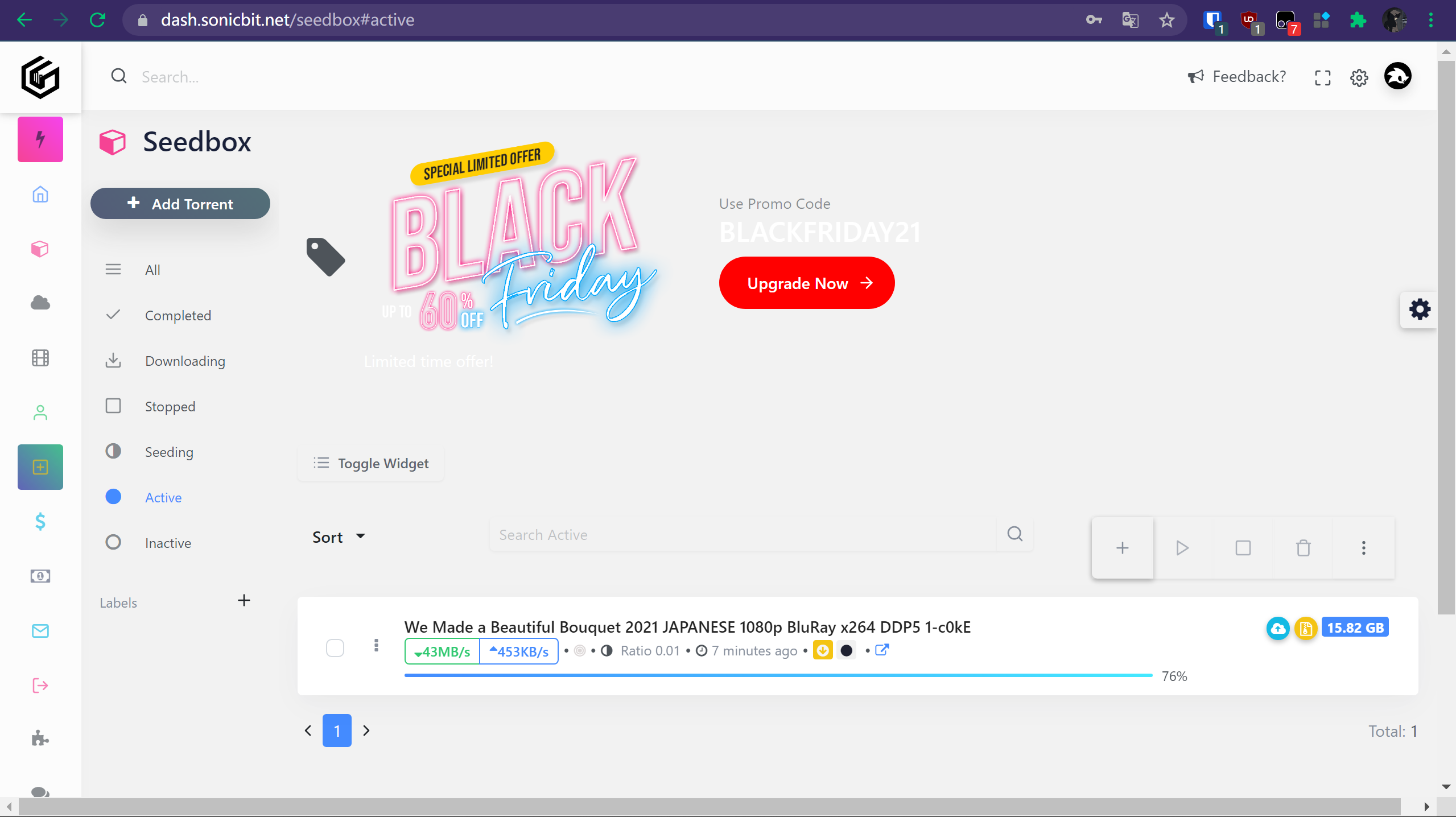The height and width of the screenshot is (817, 1456).
Task: Check the torrent row checkbox
Action: click(x=335, y=647)
